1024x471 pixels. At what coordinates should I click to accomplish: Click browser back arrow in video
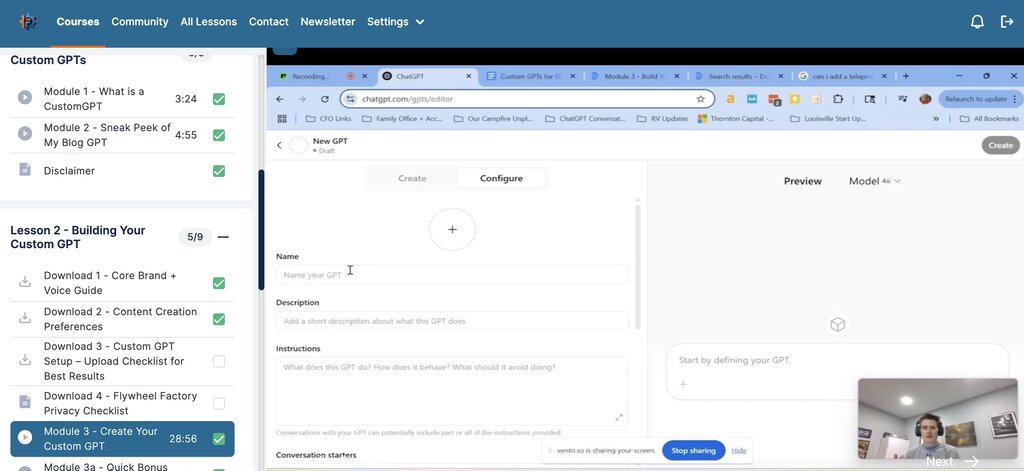tap(280, 99)
